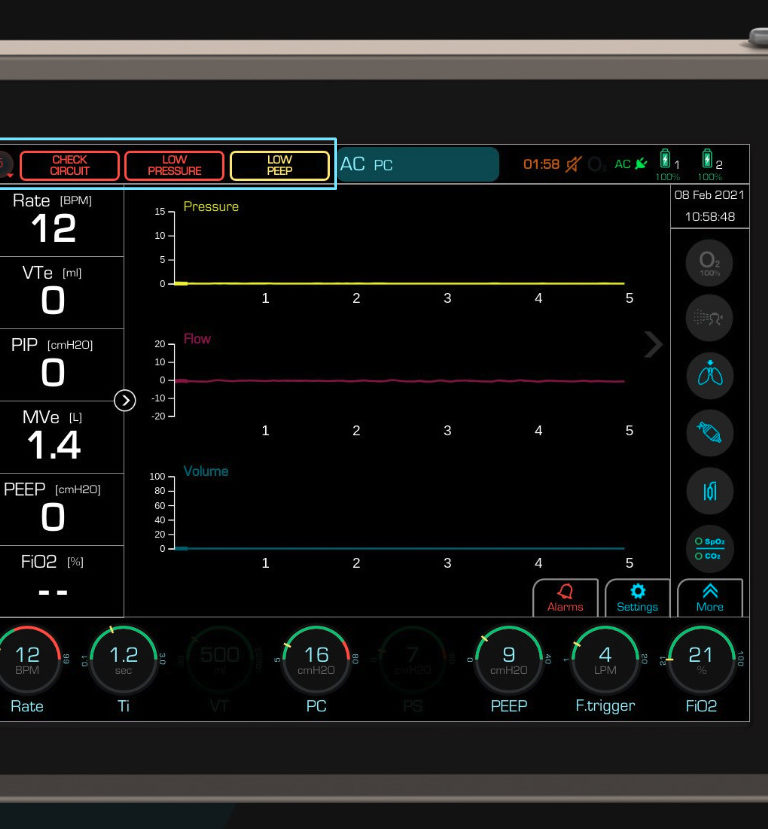
Task: Click the muted alarm bell icon
Action: 573,164
